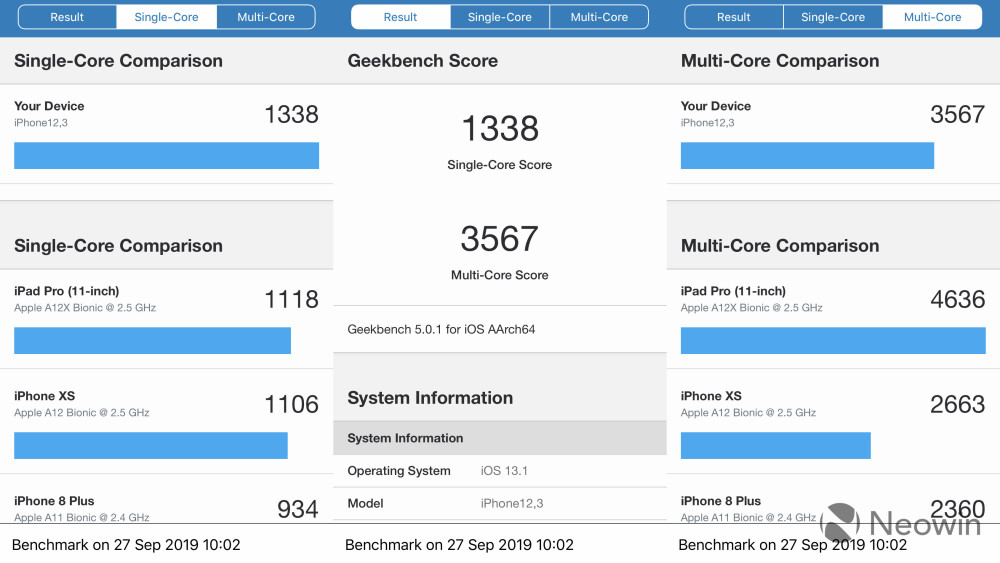This screenshot has height=563, width=1000.
Task: Select the Multi-Core tab in the left panel
Action: click(266, 17)
